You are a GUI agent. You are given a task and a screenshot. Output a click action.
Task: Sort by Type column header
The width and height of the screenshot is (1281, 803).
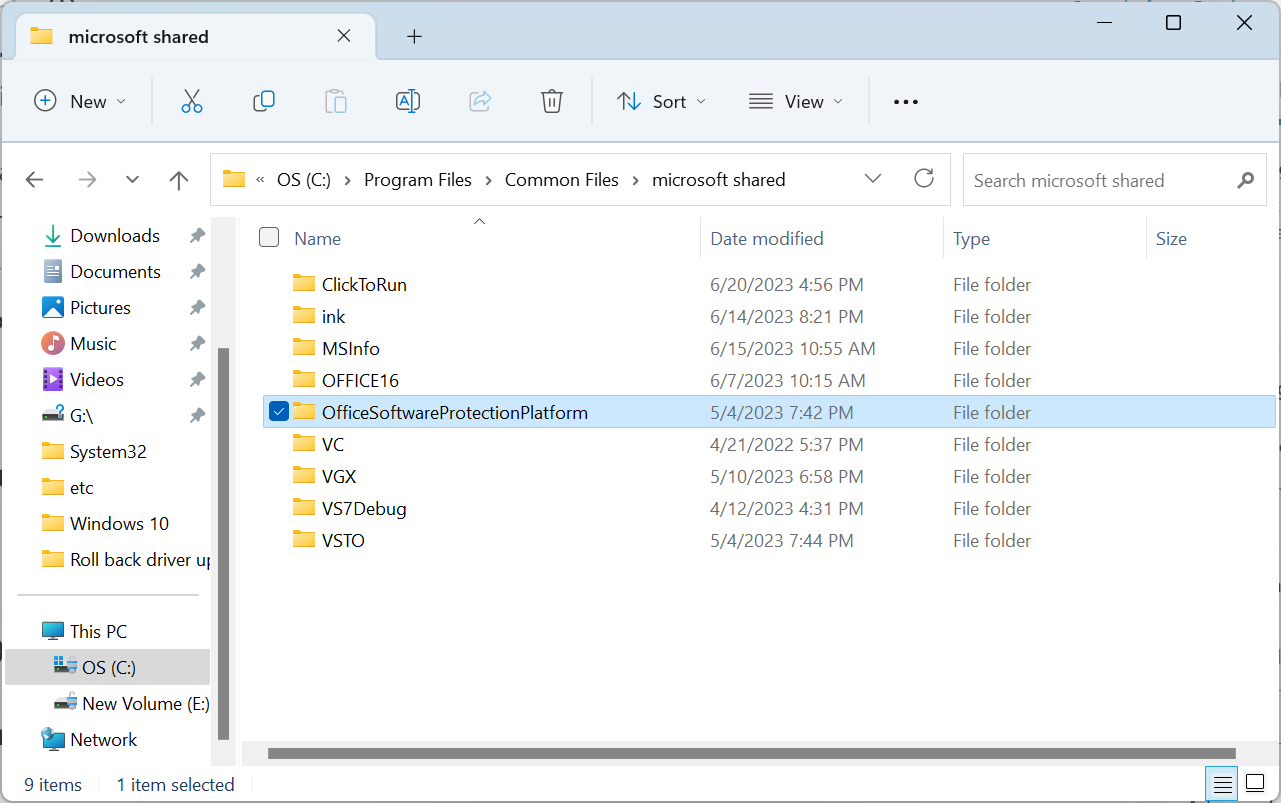(x=971, y=238)
